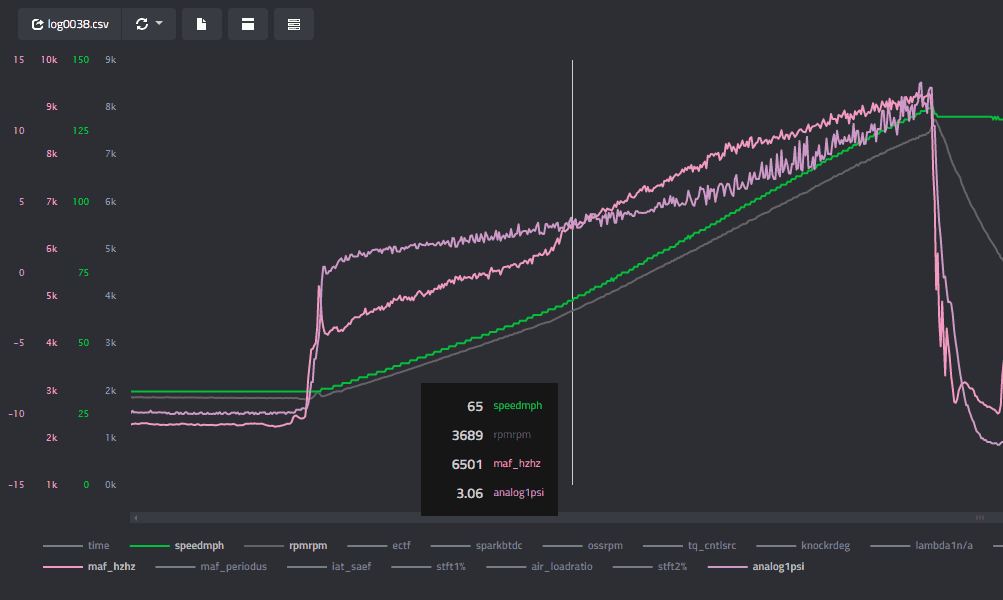Click the pink 10k axis label

coord(49,59)
